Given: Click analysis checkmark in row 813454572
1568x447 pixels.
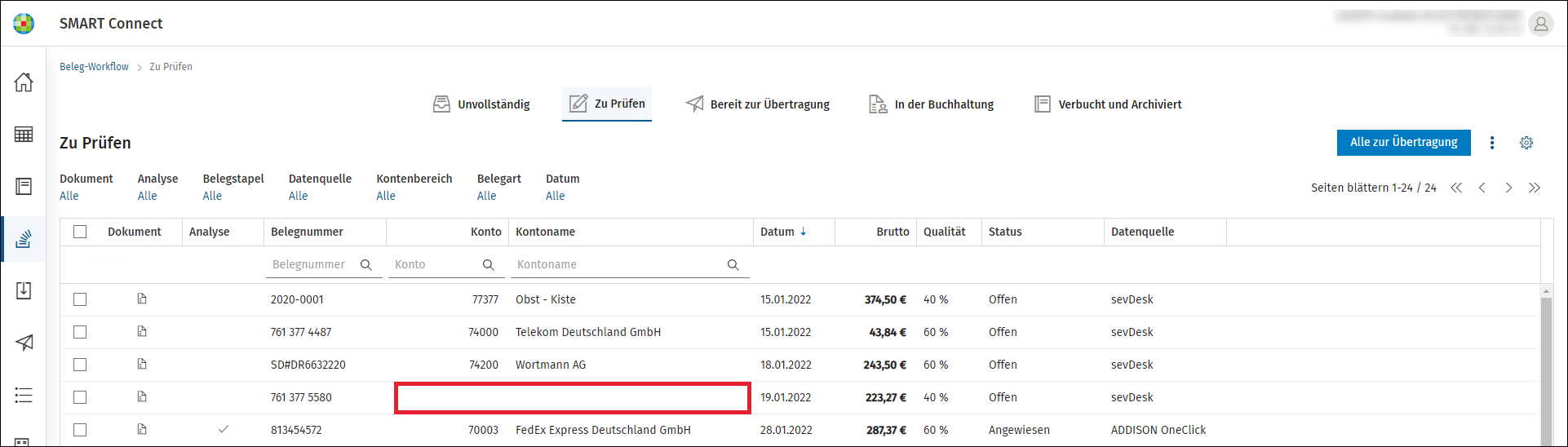Looking at the screenshot, I should click(x=223, y=429).
